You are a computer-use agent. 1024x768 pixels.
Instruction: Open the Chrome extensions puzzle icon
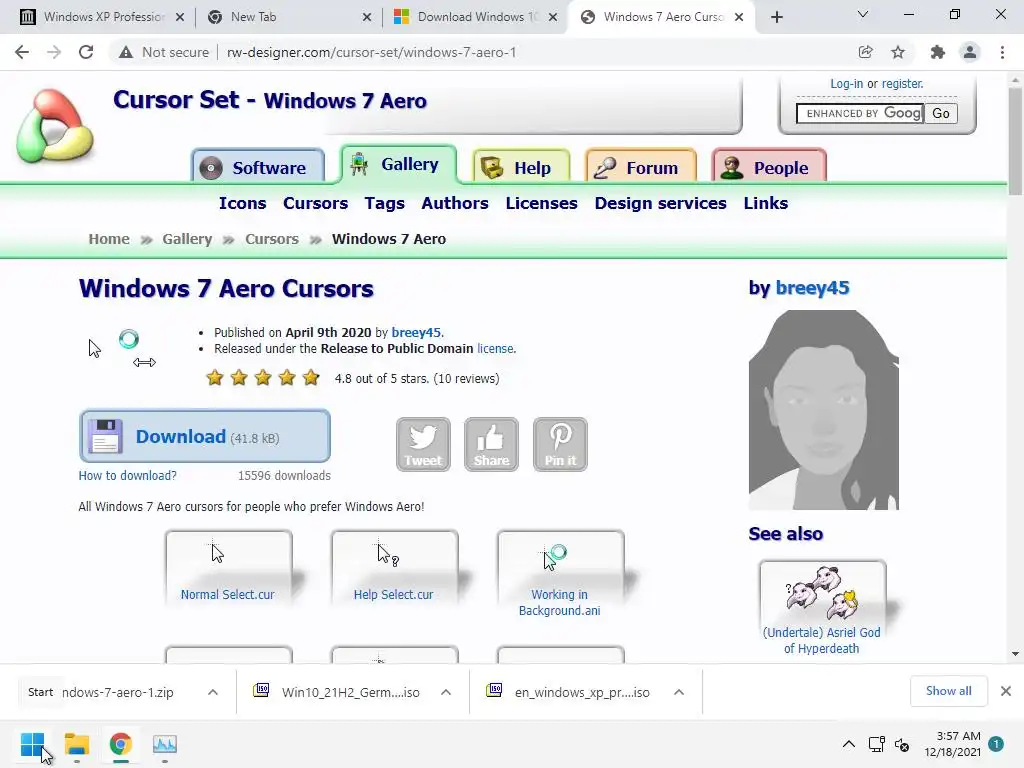tap(938, 52)
